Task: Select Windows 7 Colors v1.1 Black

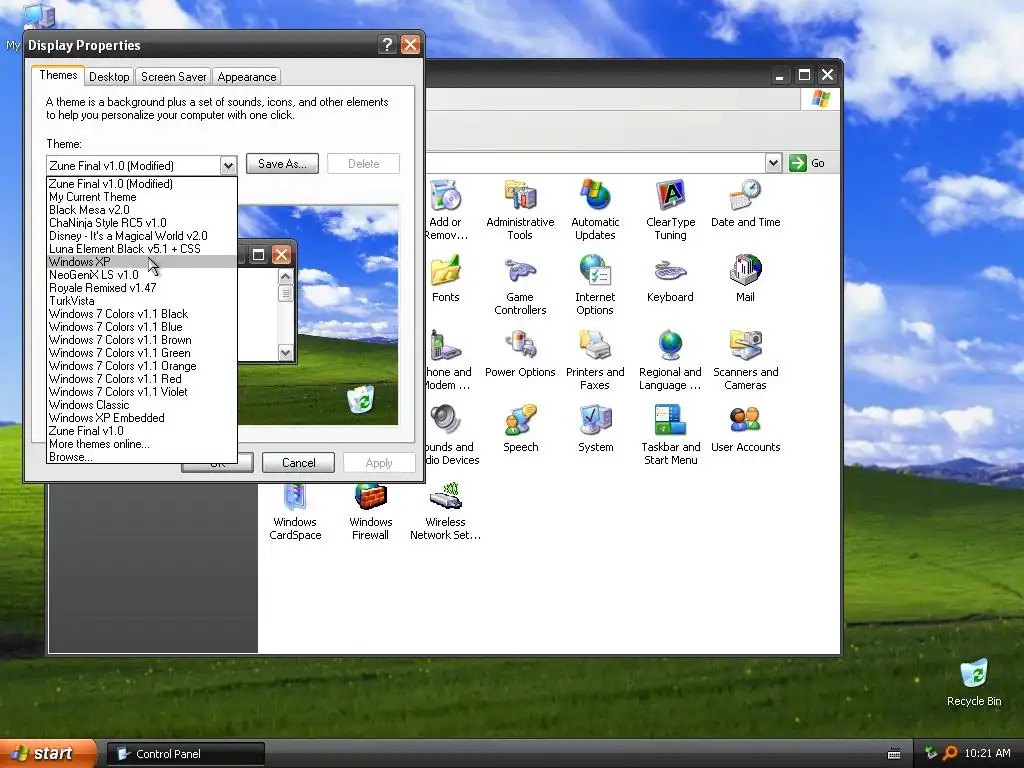Action: point(142,313)
